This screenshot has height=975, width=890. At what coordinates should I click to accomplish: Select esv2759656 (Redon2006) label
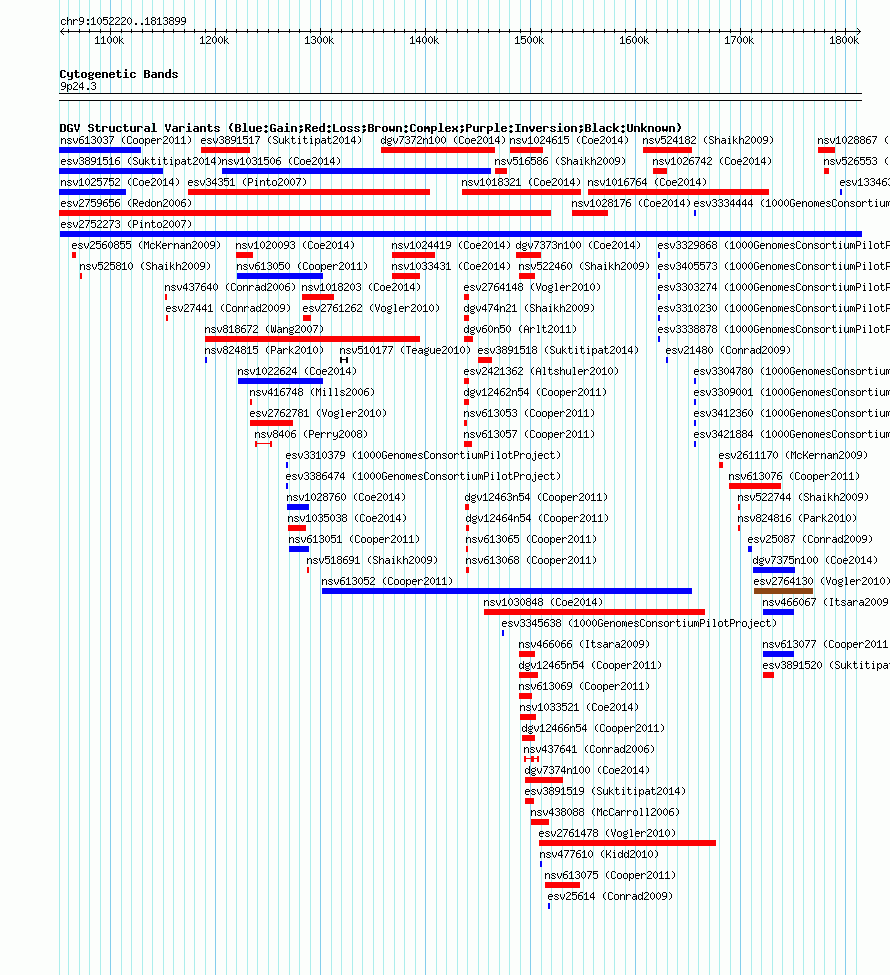point(126,203)
